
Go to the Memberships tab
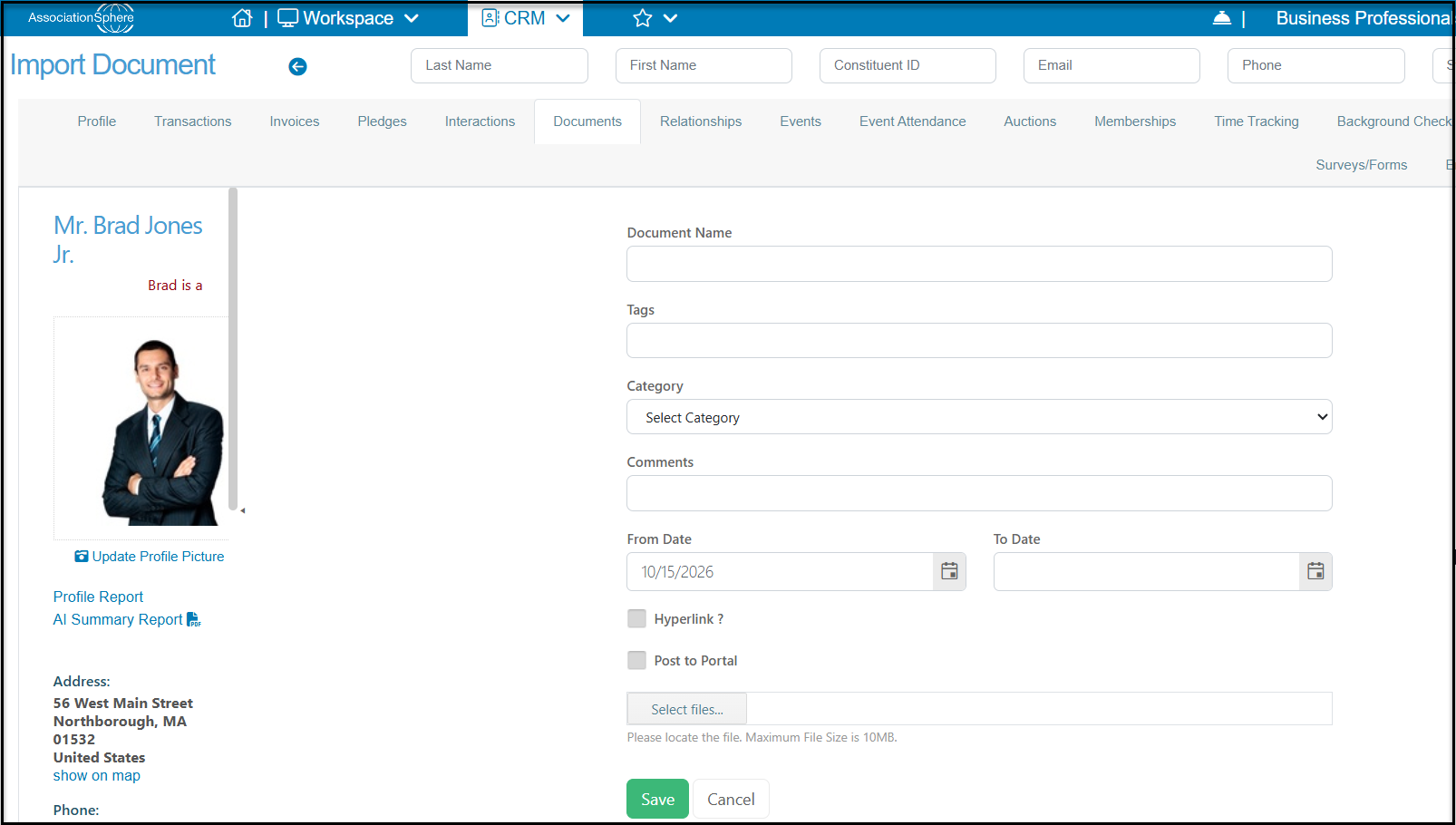(1135, 121)
